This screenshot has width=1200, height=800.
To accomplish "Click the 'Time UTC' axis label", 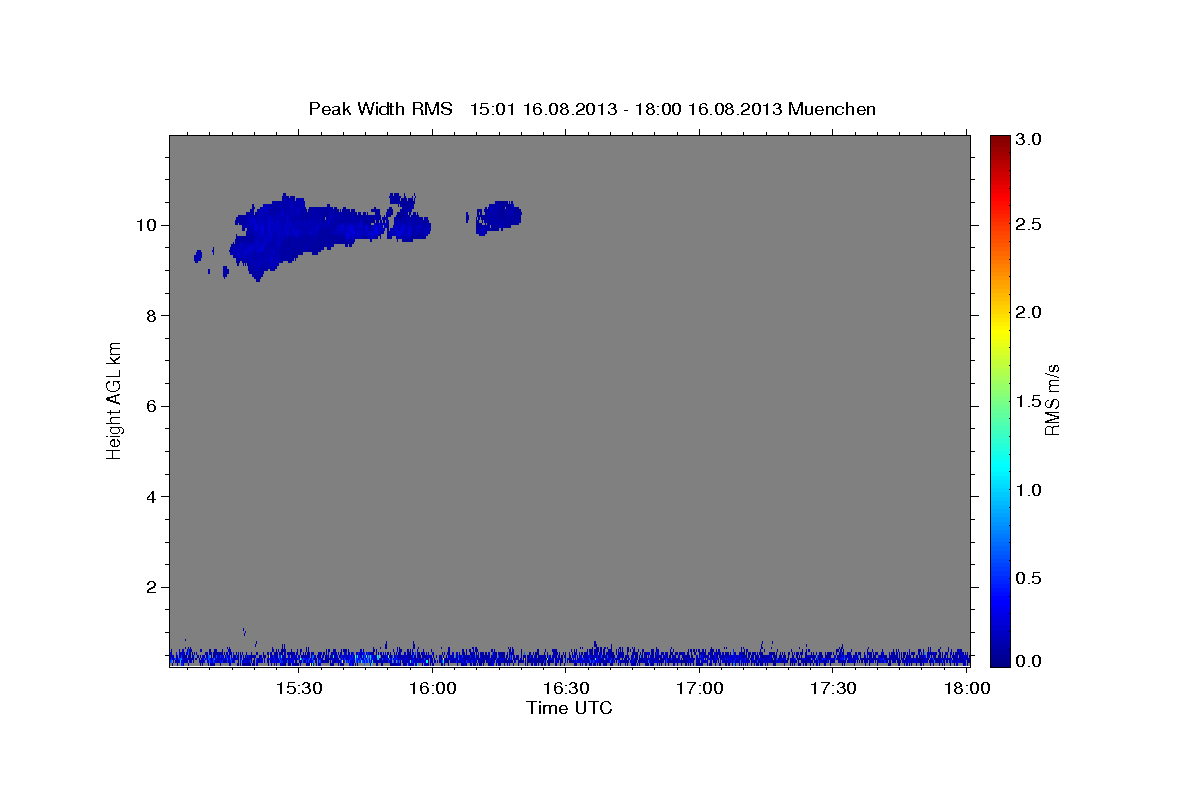I will (569, 708).
